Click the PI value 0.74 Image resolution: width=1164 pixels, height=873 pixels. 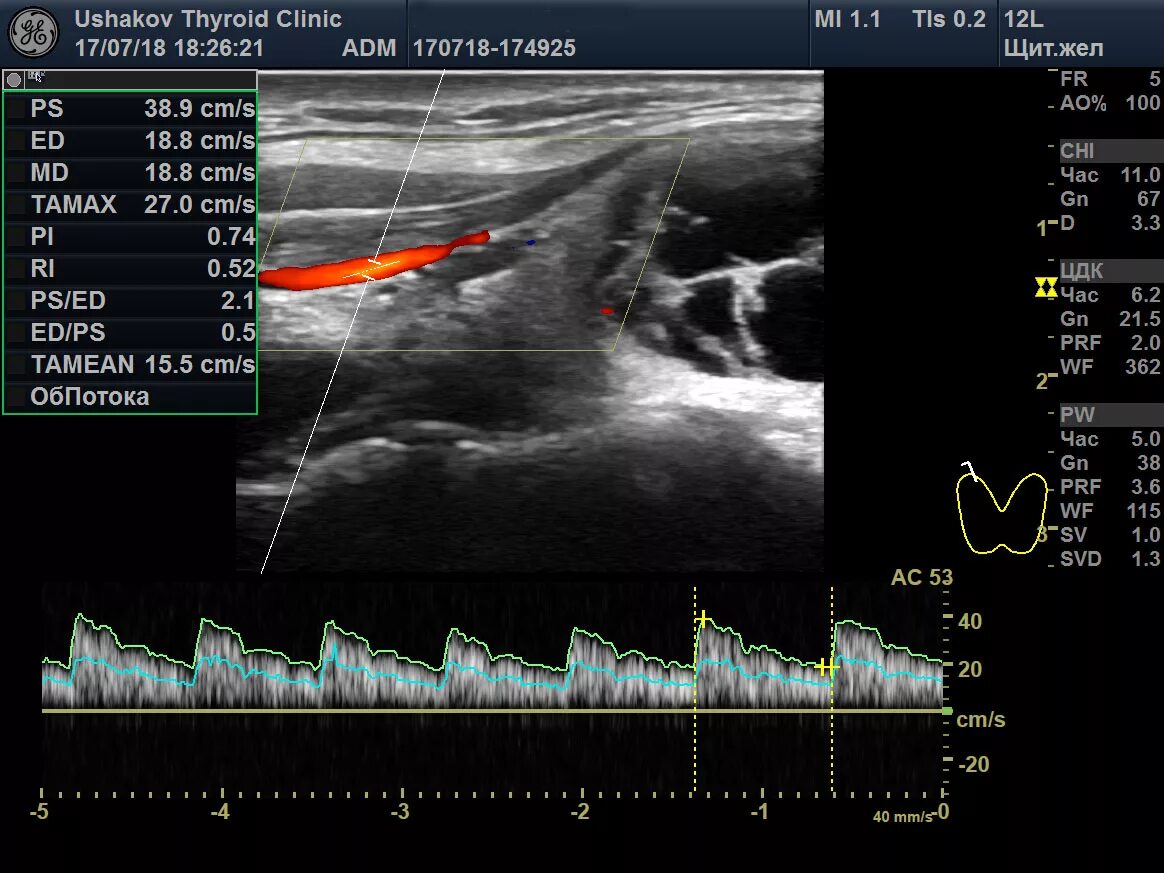click(x=231, y=237)
